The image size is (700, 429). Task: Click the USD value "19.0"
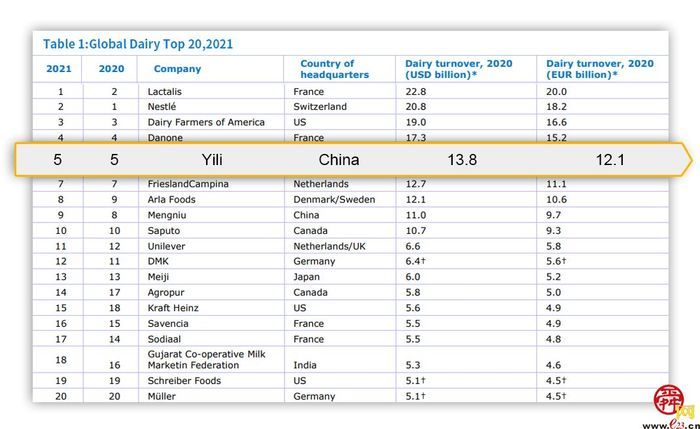416,122
